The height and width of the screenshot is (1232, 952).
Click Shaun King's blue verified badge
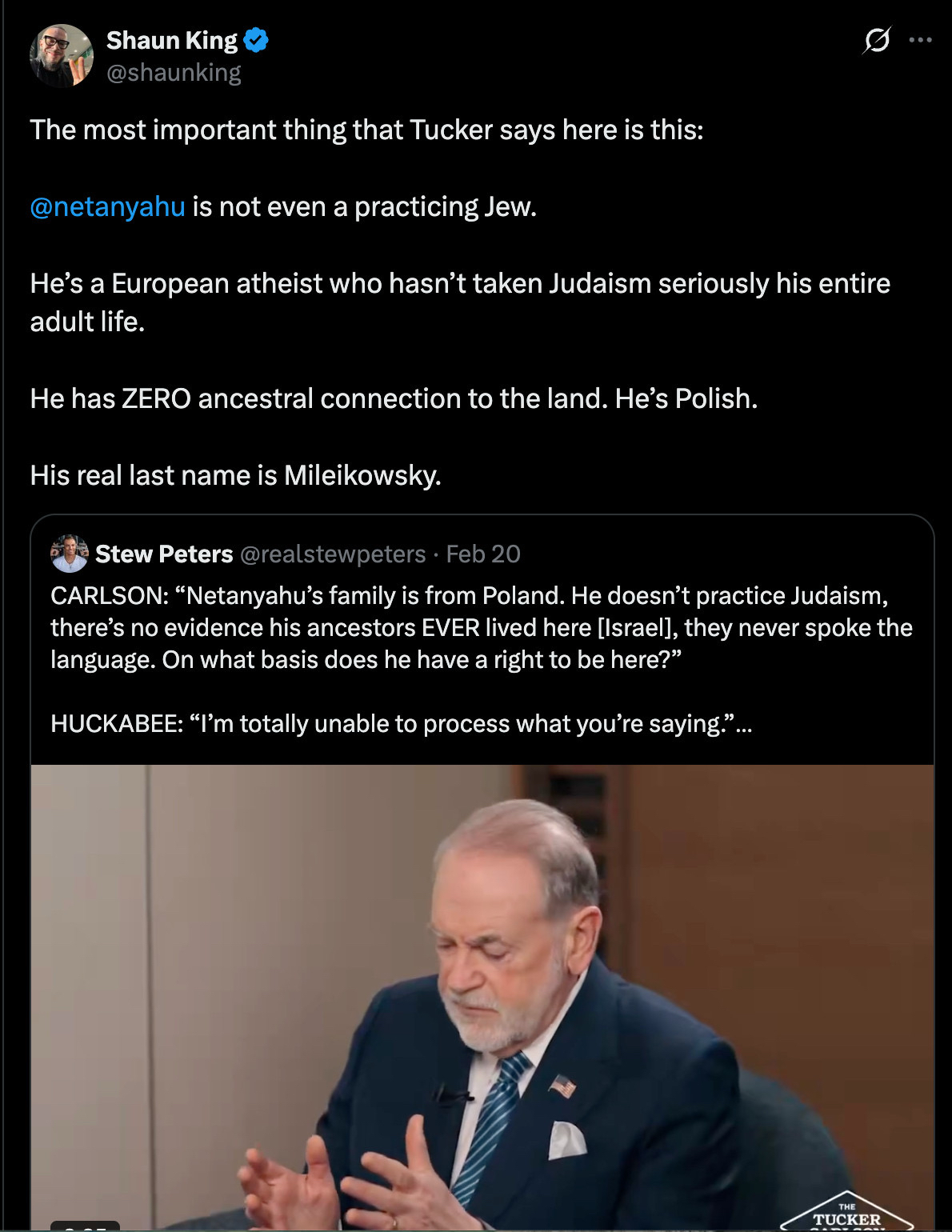click(256, 40)
